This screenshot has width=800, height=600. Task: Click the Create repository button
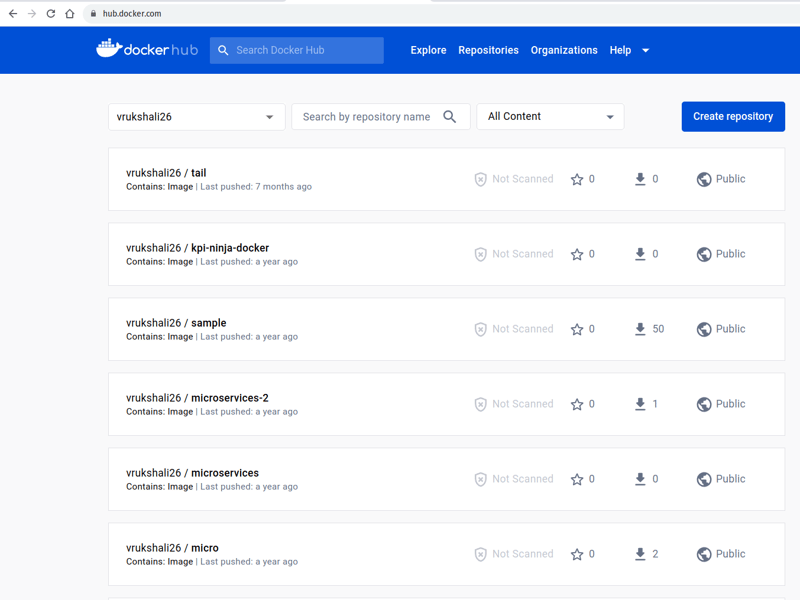(733, 116)
